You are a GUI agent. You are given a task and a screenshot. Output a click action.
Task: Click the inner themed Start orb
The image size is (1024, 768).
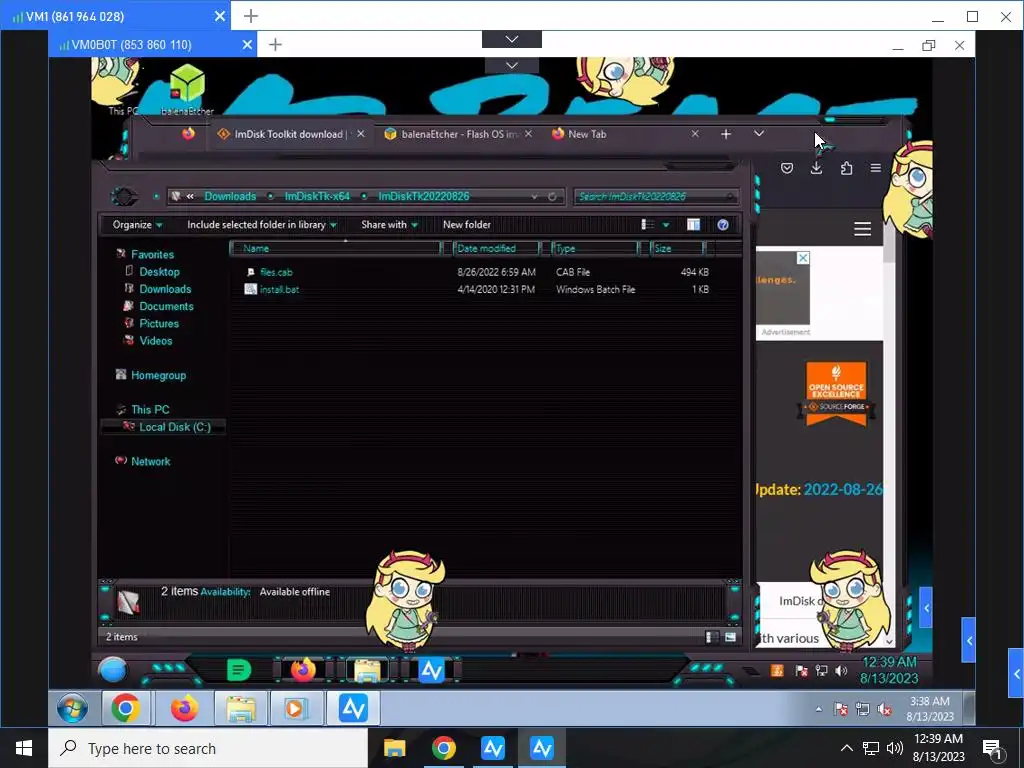click(x=112, y=670)
